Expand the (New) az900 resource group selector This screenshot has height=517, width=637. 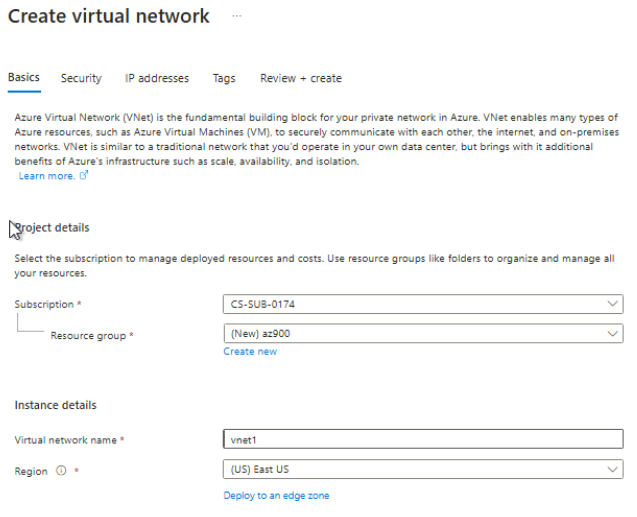click(410, 334)
